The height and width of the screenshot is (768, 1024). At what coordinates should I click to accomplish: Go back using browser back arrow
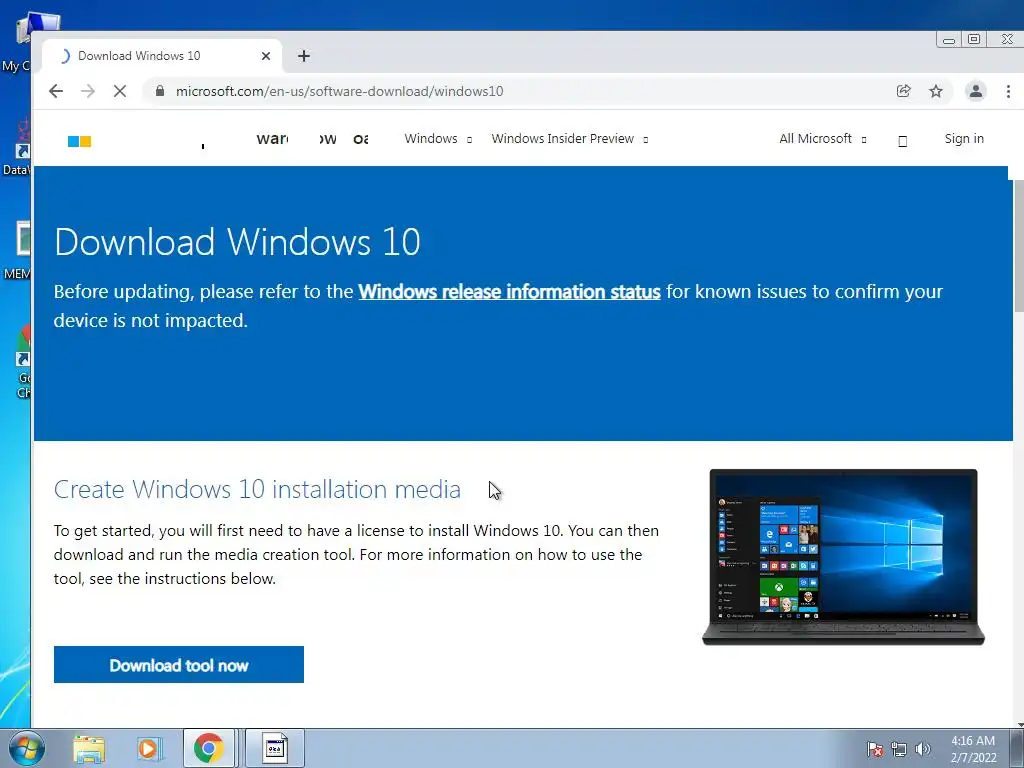coord(56,91)
